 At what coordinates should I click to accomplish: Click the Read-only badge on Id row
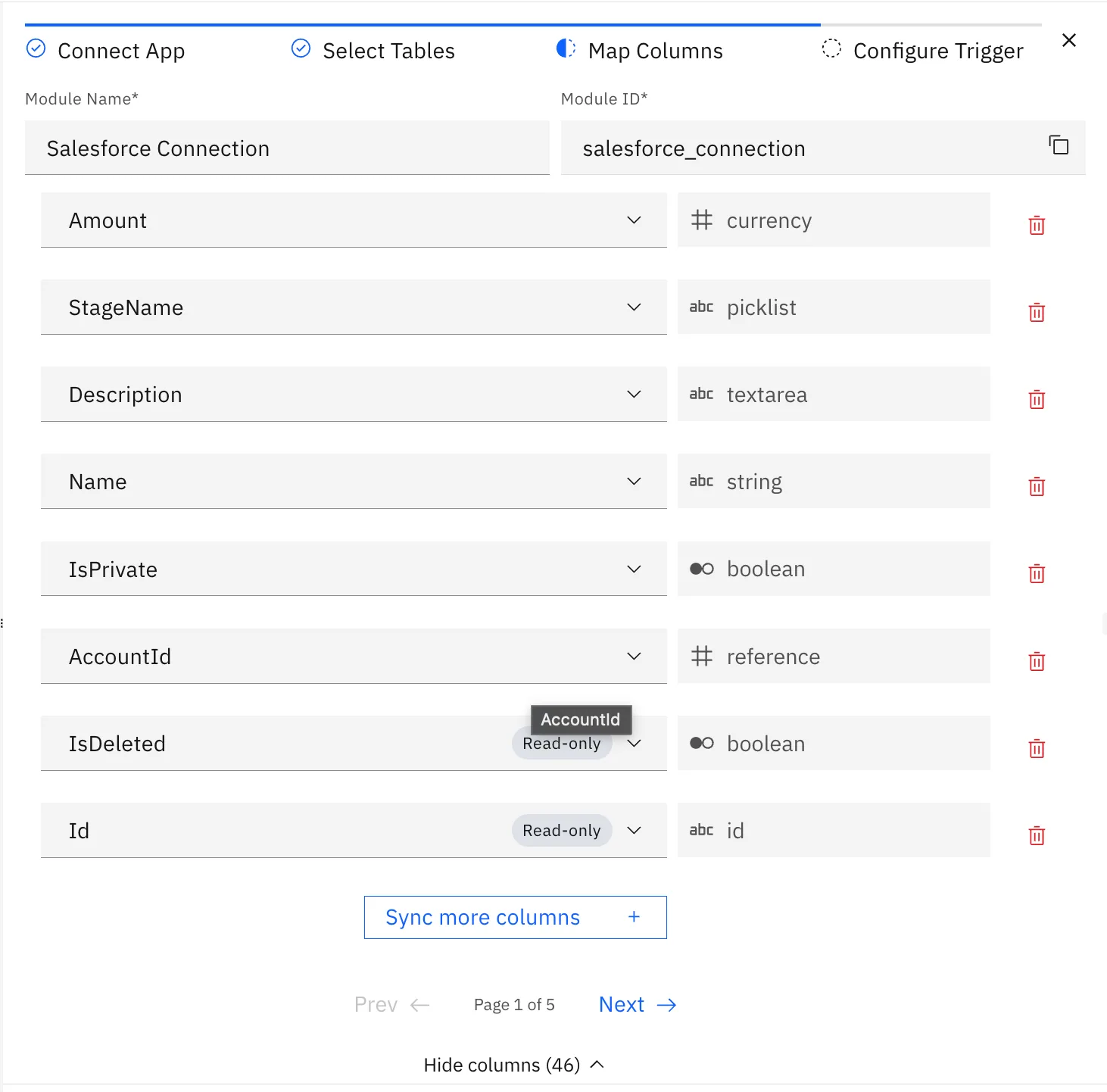[x=562, y=831]
